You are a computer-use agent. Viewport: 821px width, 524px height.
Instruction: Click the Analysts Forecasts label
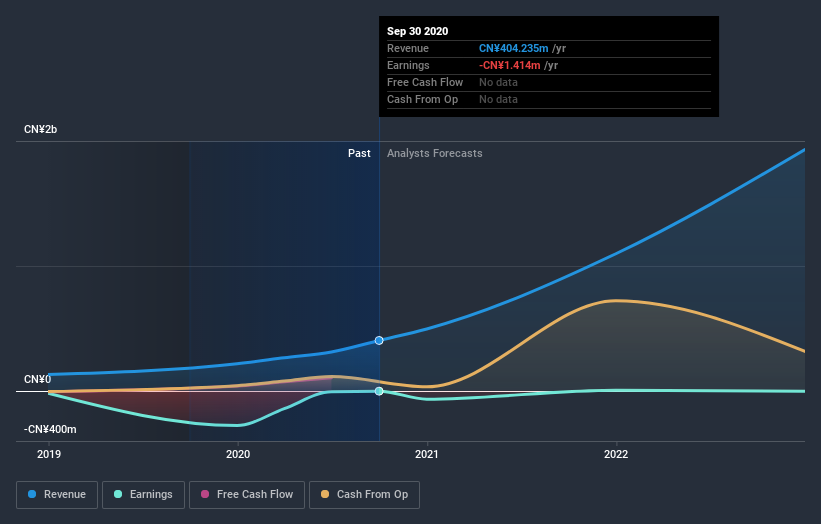[435, 153]
